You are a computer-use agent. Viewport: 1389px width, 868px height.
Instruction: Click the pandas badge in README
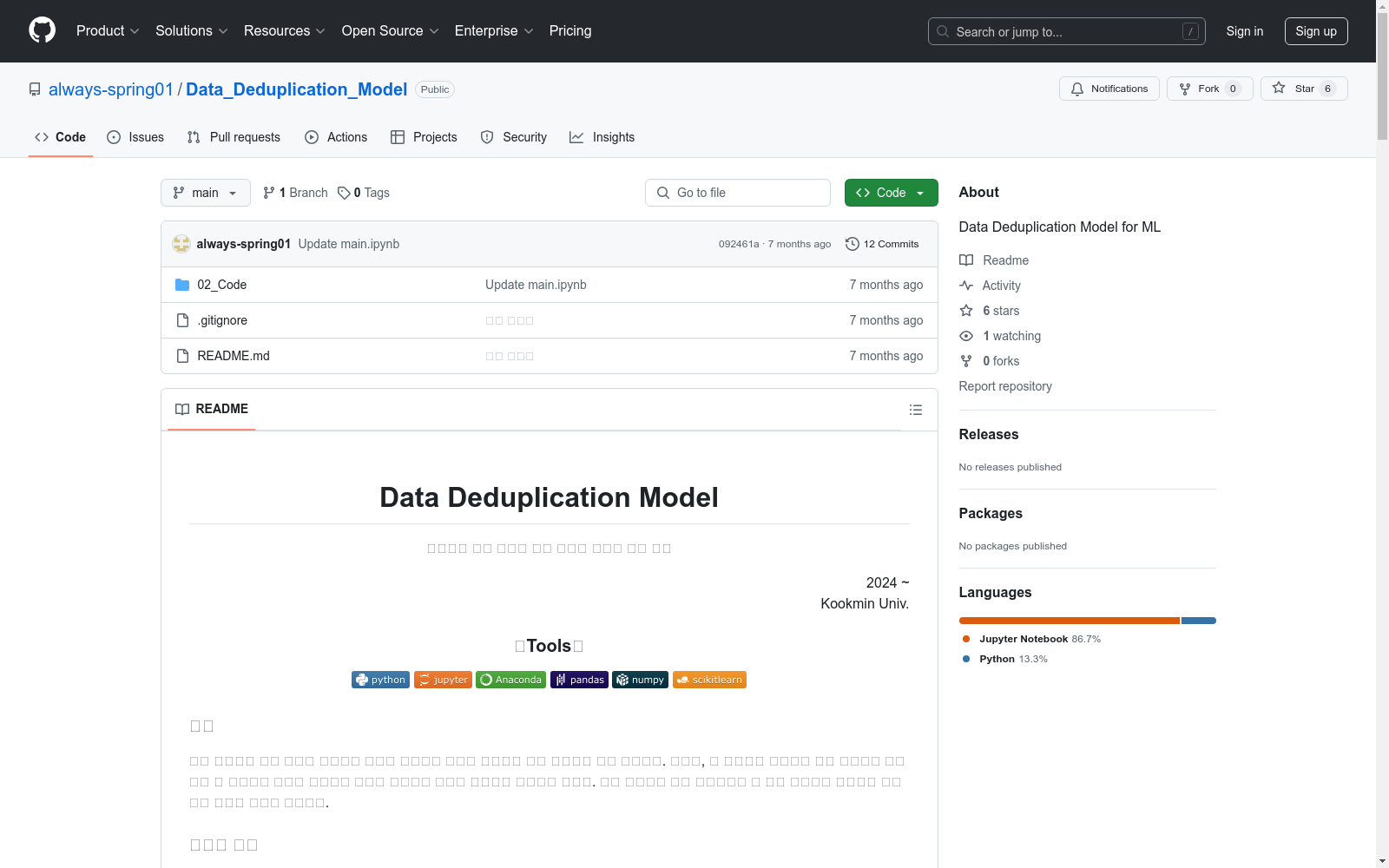click(579, 680)
